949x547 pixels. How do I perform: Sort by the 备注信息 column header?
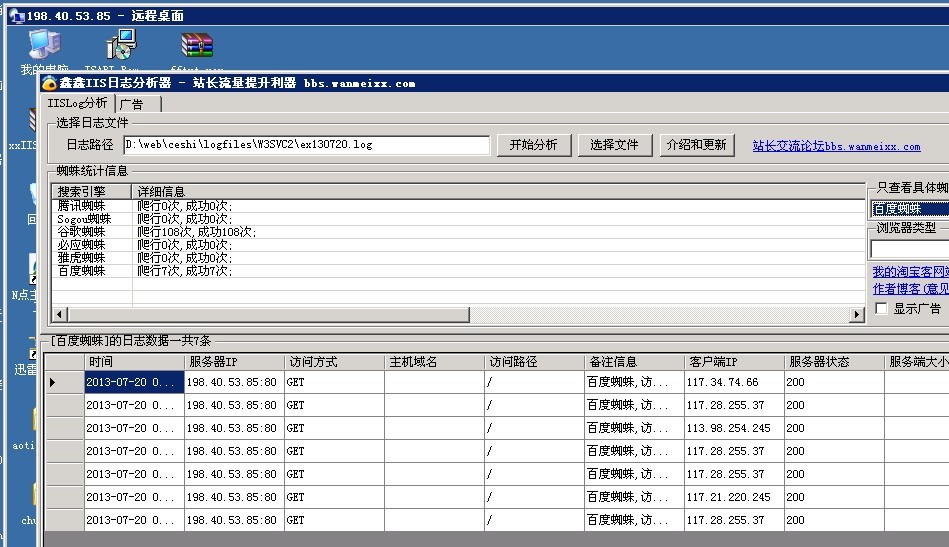pos(634,362)
